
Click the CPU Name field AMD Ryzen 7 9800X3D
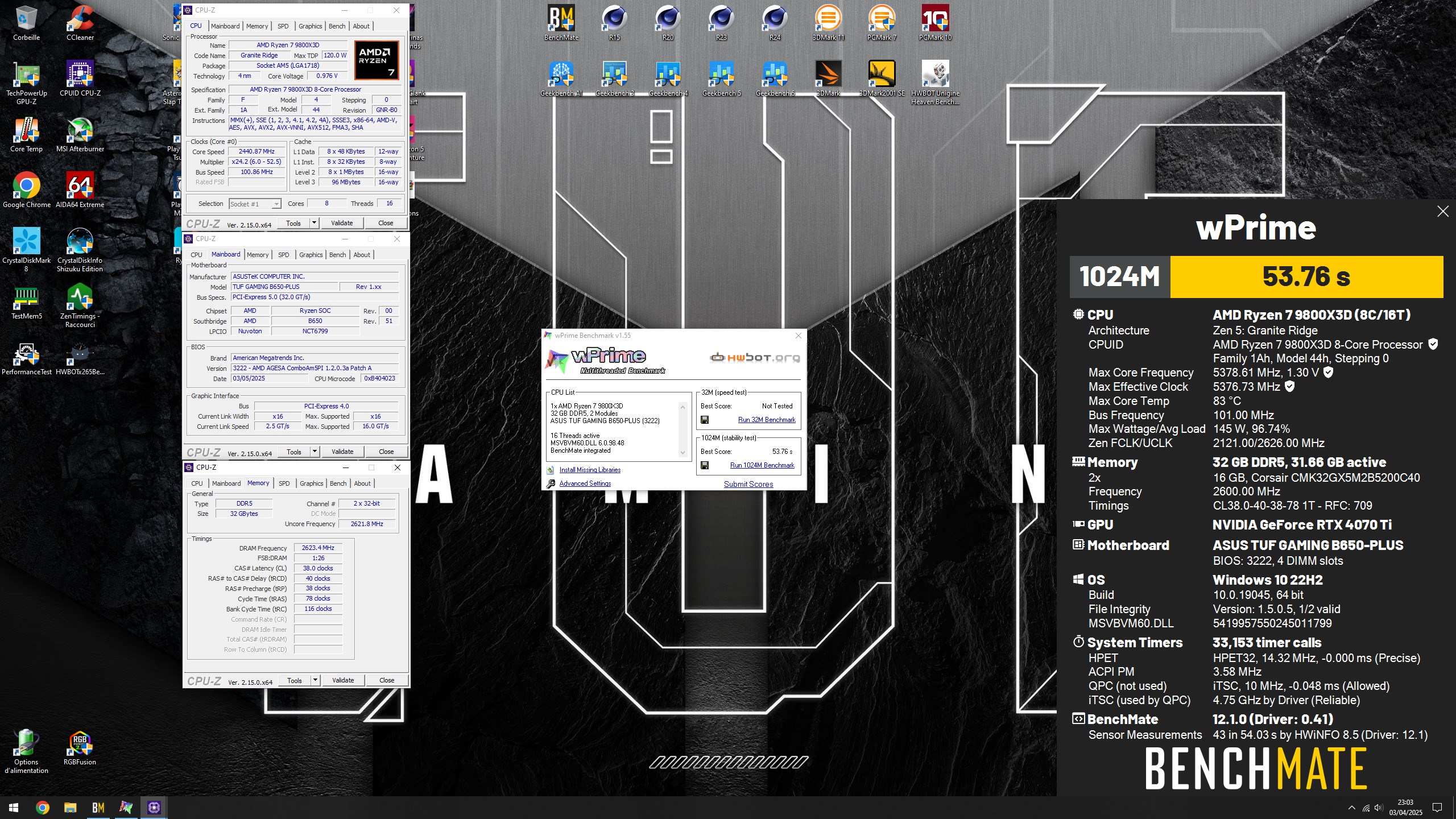tap(288, 45)
